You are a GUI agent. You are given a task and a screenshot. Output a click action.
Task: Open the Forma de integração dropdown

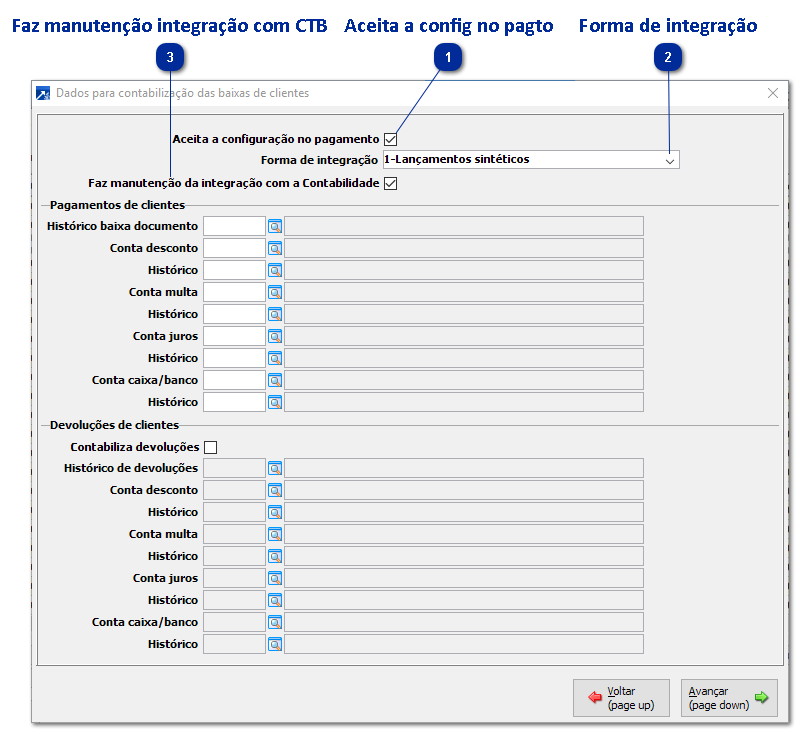pyautogui.click(x=670, y=160)
